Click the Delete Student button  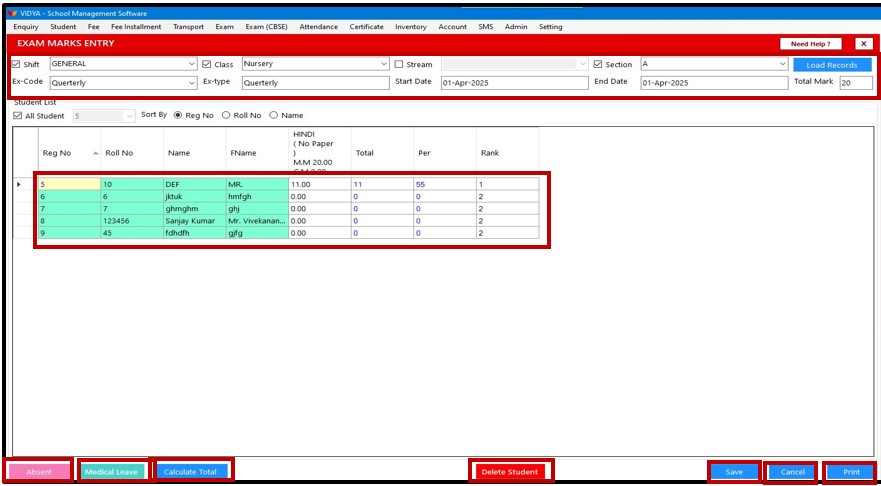click(510, 472)
